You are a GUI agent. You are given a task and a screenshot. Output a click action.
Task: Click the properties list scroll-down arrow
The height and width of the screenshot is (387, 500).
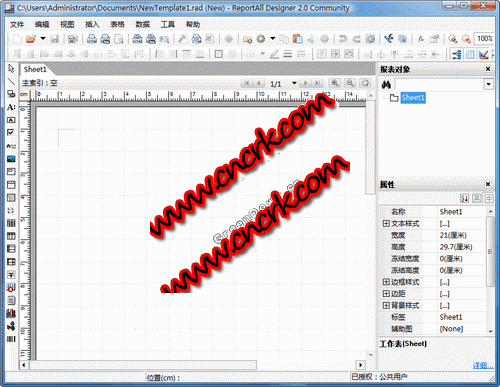(490, 331)
